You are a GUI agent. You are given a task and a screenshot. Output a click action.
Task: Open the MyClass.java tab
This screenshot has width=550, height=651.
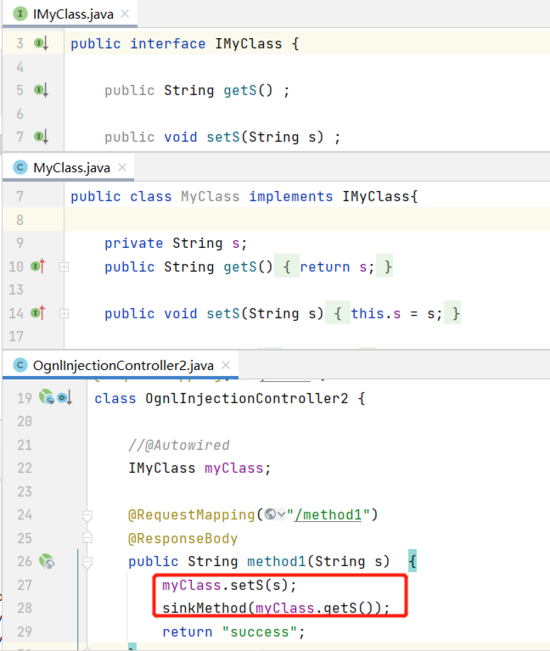68,168
